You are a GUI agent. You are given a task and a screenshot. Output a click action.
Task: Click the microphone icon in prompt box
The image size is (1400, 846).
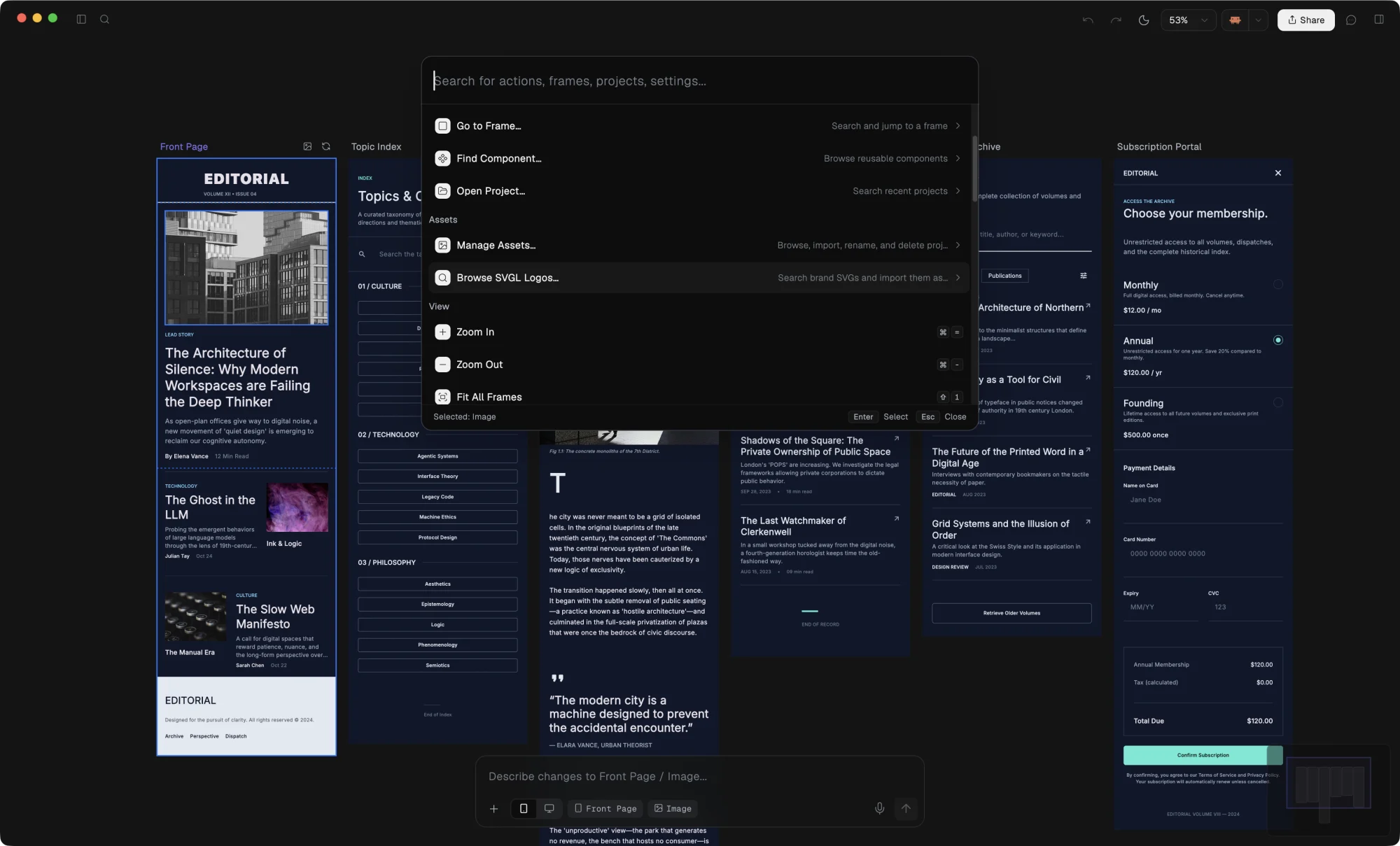pos(880,809)
